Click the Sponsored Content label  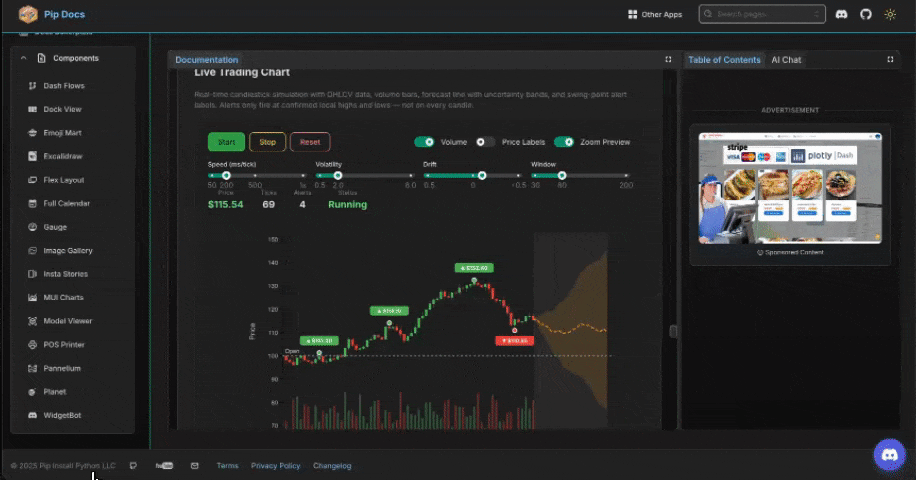(790, 252)
